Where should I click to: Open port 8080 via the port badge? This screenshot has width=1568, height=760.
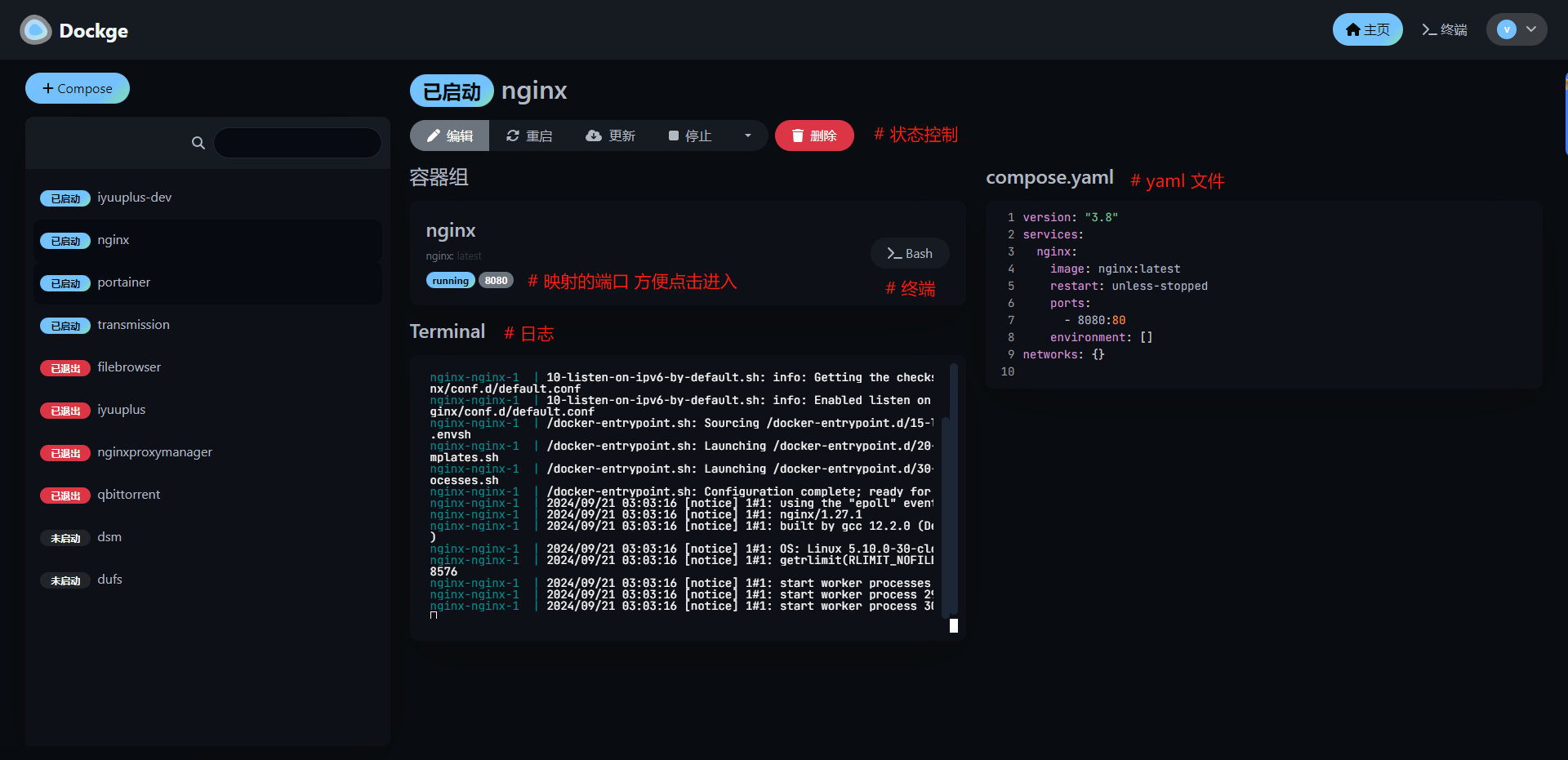(496, 280)
